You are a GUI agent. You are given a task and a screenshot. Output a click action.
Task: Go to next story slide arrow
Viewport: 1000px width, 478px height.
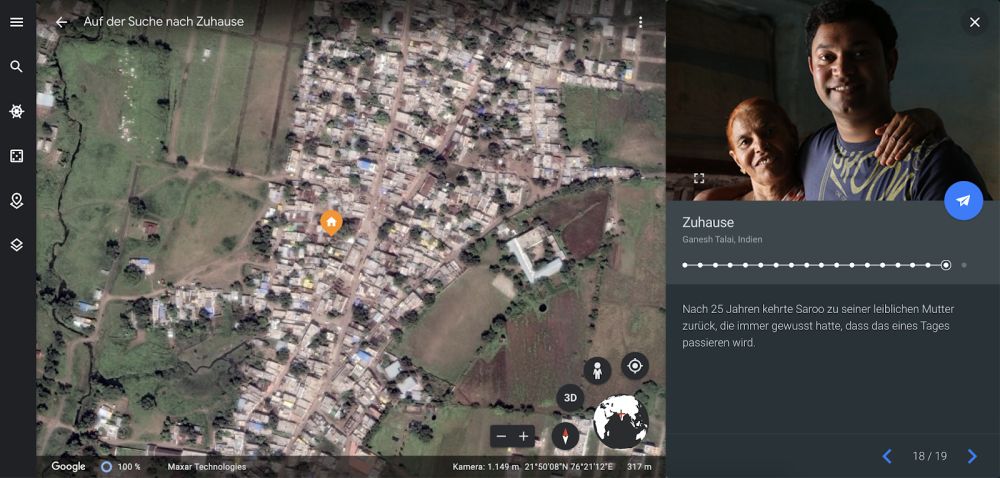972,456
